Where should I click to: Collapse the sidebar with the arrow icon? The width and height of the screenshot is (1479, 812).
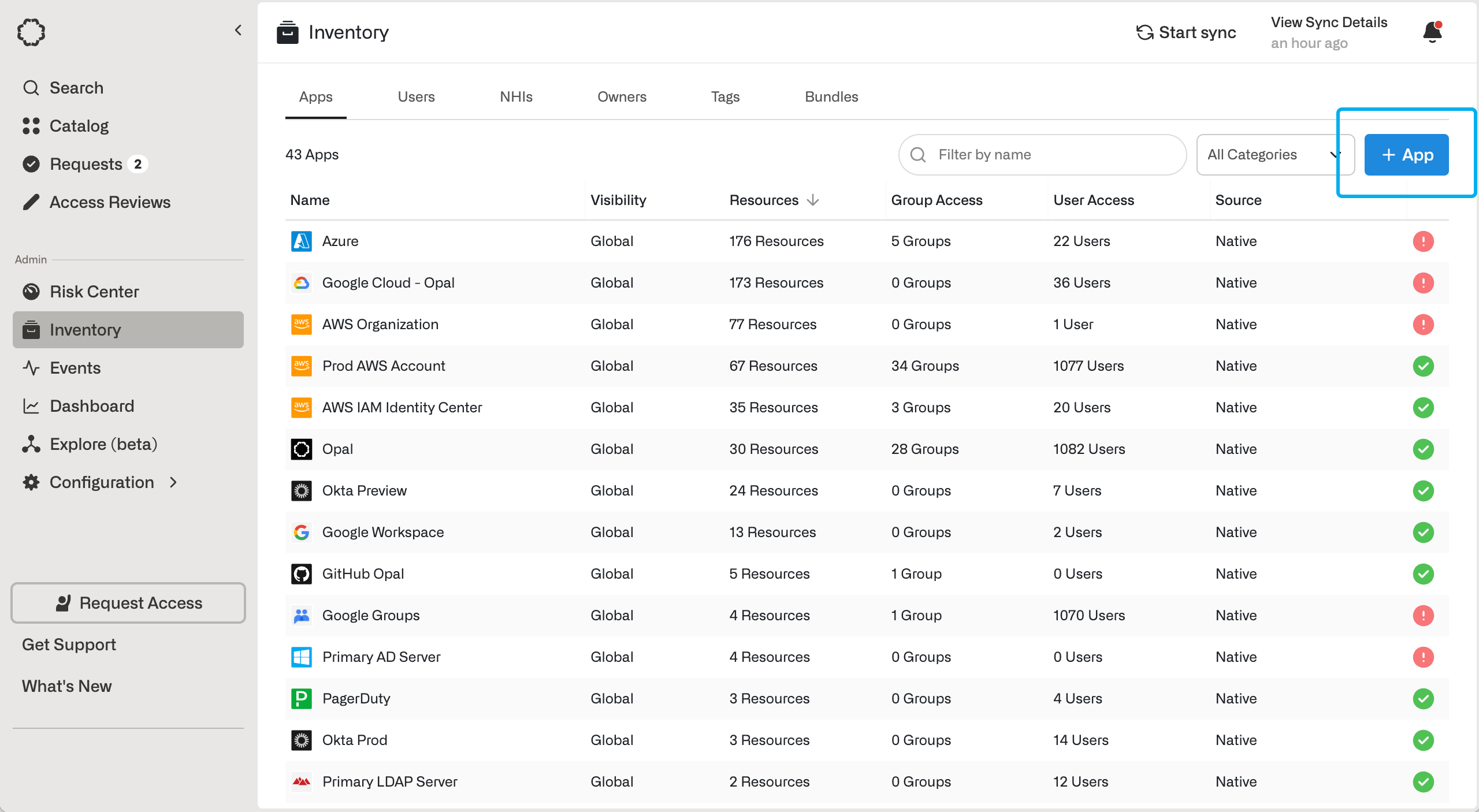(238, 31)
